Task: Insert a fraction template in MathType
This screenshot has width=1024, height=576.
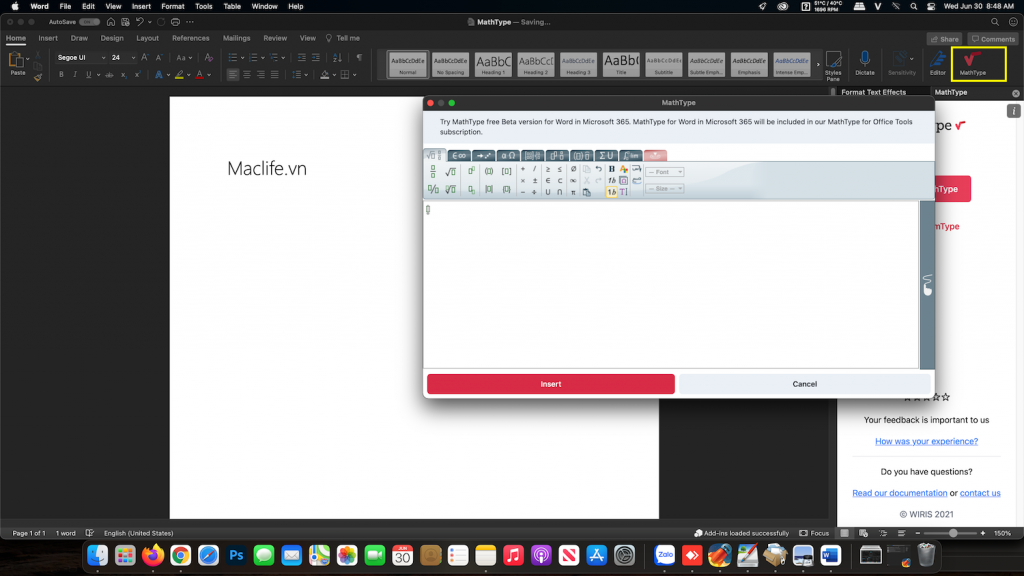Action: (x=432, y=171)
